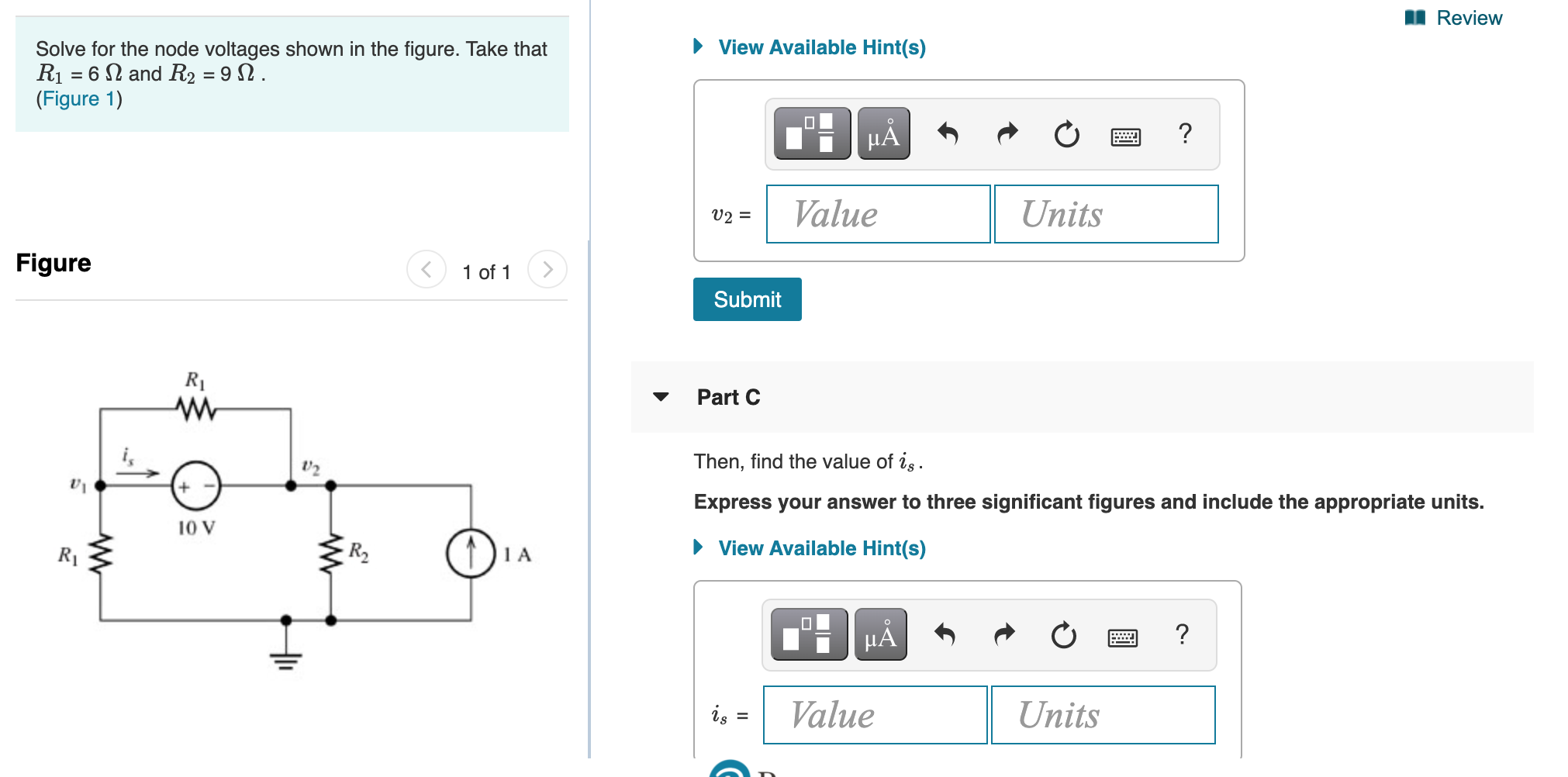Viewport: 1568px width, 777px height.
Task: Undo the last v2 answer edit
Action: pyautogui.click(x=949, y=134)
